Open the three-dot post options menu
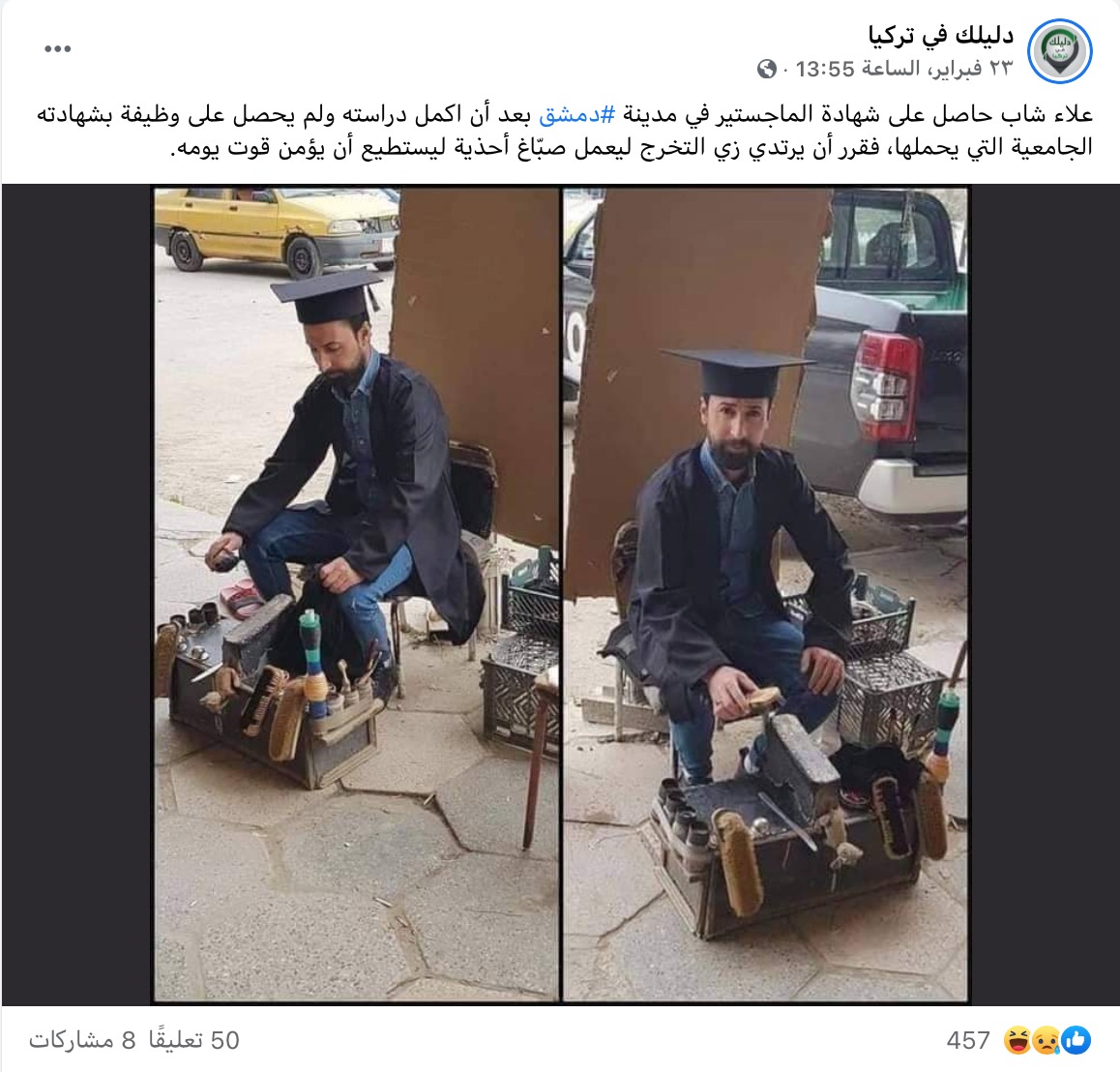This screenshot has height=1072, width=1120. [58, 49]
